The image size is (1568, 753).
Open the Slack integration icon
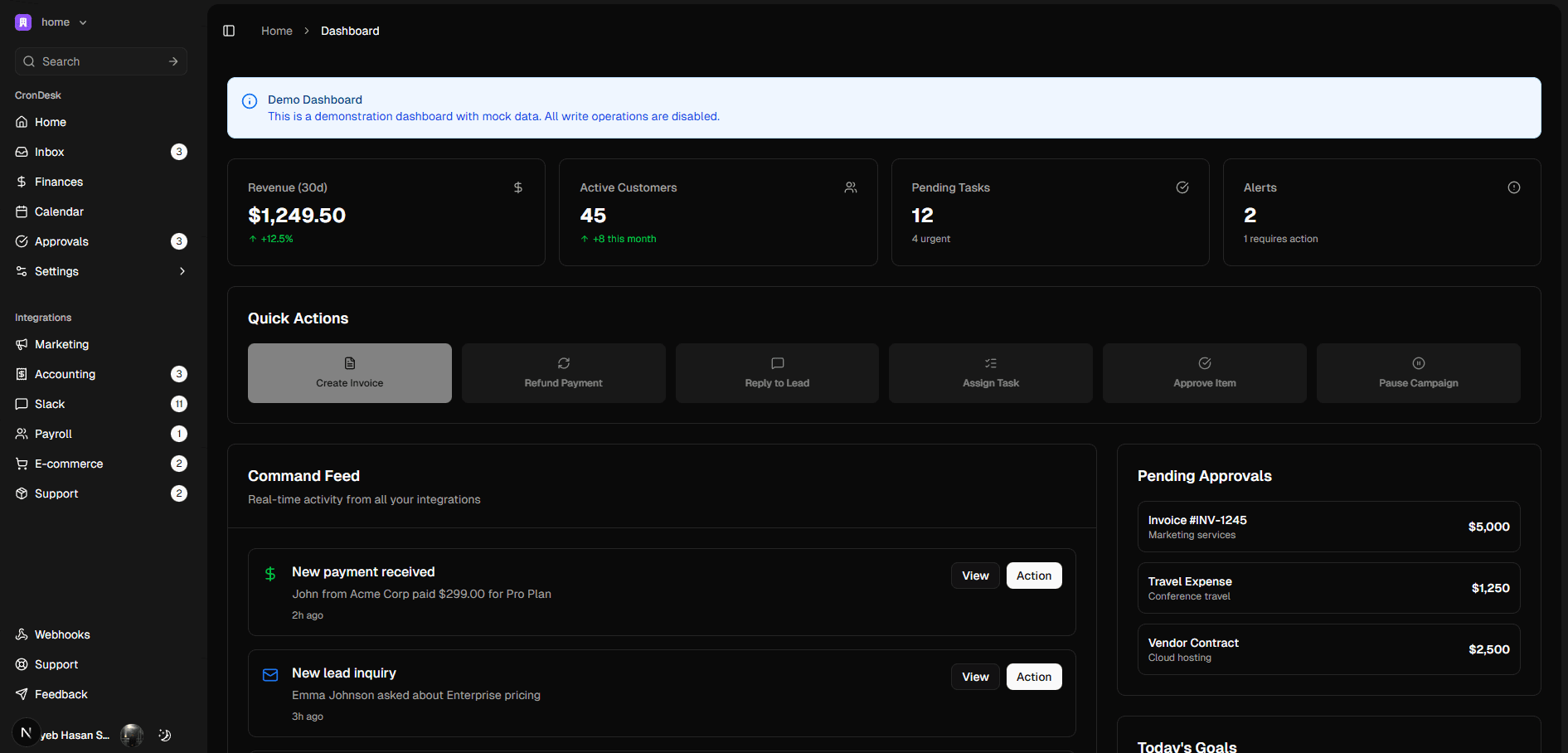[x=22, y=404]
